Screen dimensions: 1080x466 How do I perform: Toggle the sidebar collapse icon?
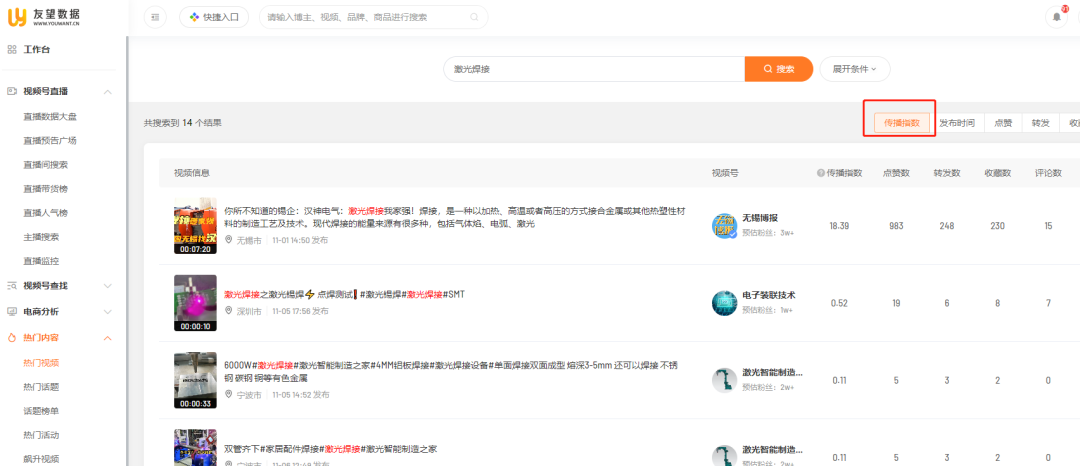[x=155, y=17]
